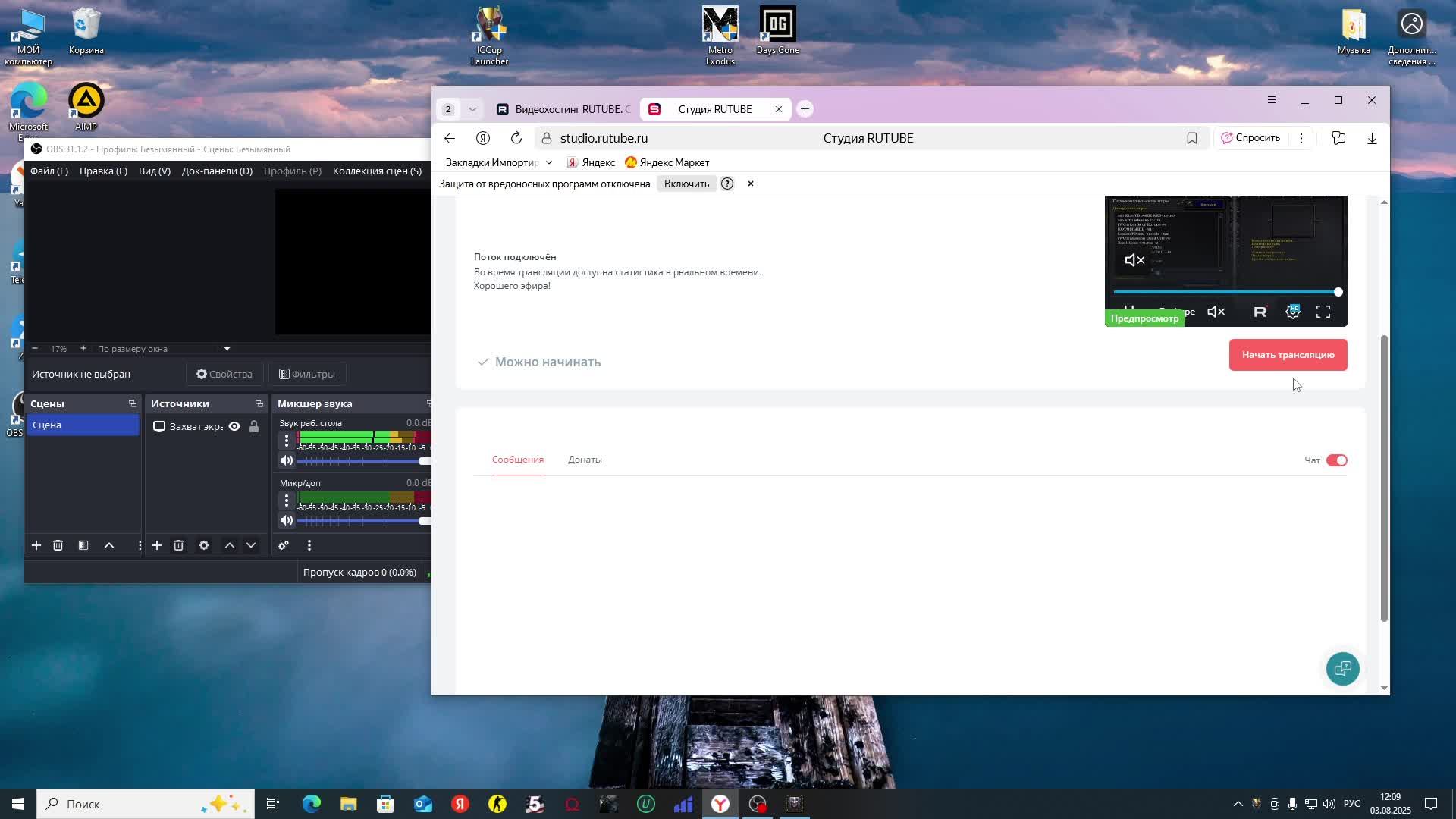
Task: Open the Док-панели (D) menu
Action: pos(217,171)
